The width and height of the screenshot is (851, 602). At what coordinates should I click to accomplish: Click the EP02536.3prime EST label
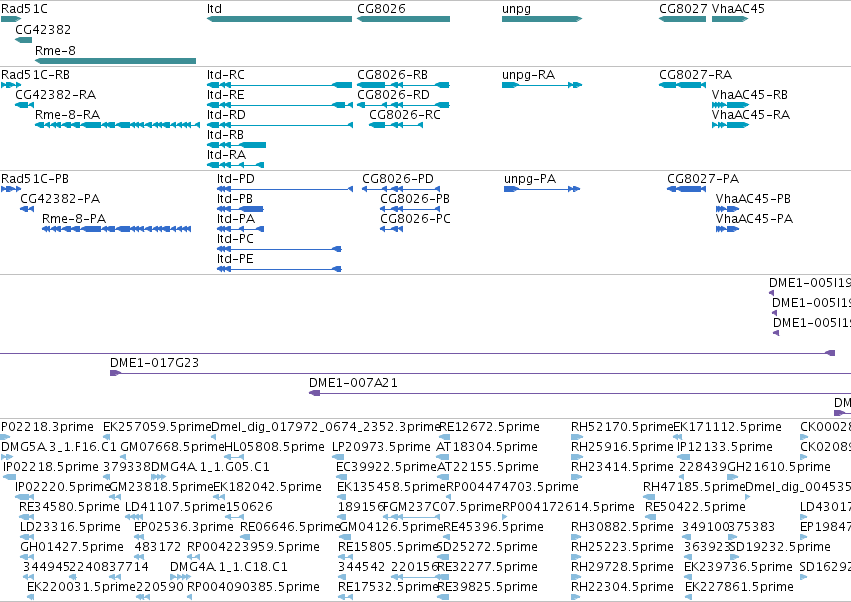point(184,527)
